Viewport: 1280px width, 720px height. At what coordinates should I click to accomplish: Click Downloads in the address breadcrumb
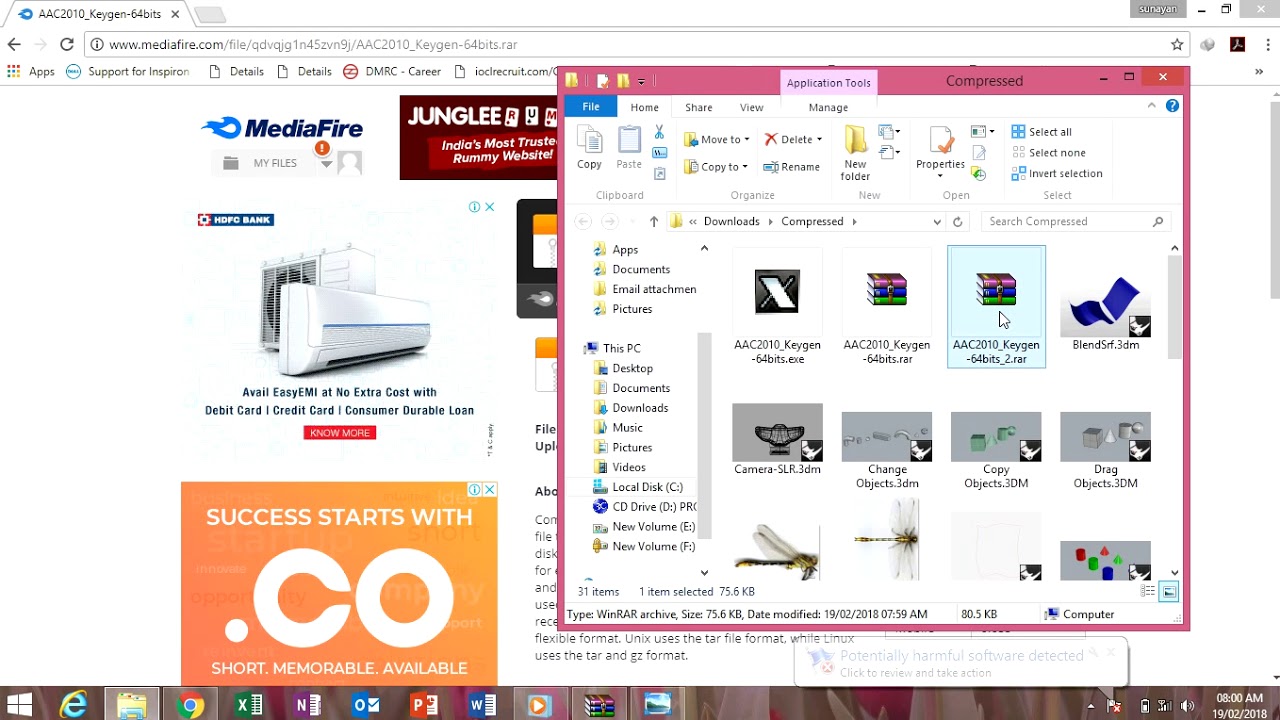[731, 222]
